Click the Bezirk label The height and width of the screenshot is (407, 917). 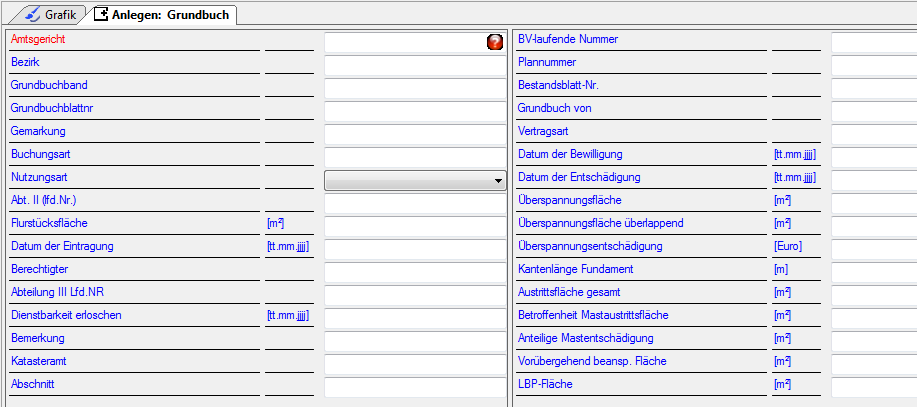click(x=25, y=62)
